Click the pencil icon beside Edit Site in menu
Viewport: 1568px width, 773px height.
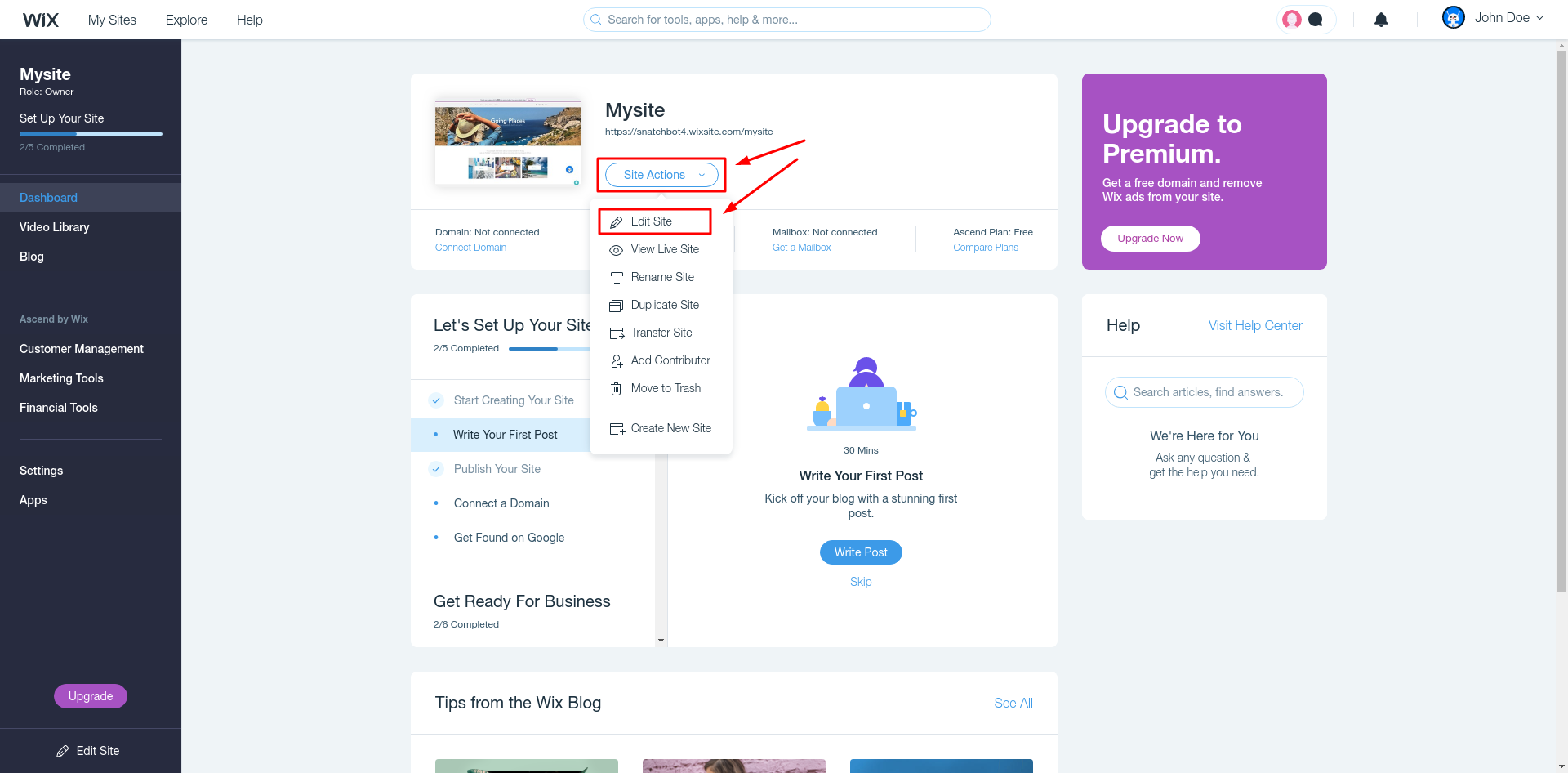[617, 222]
